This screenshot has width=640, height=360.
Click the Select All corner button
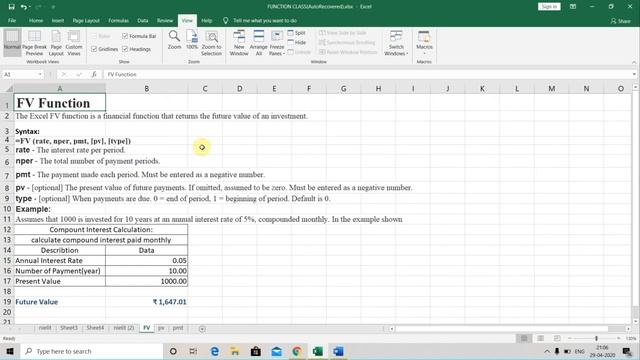(x=7, y=89)
